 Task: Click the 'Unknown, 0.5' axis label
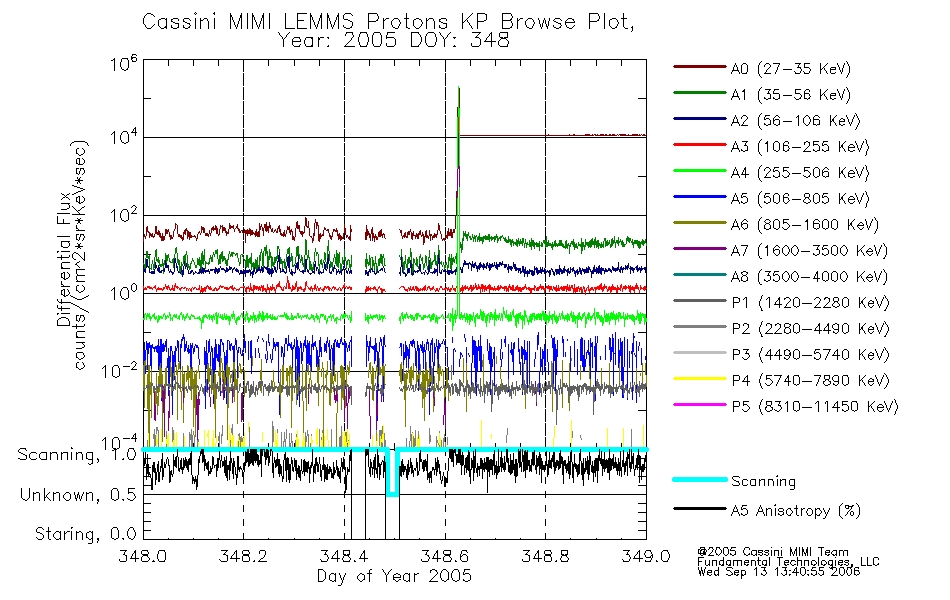78,495
